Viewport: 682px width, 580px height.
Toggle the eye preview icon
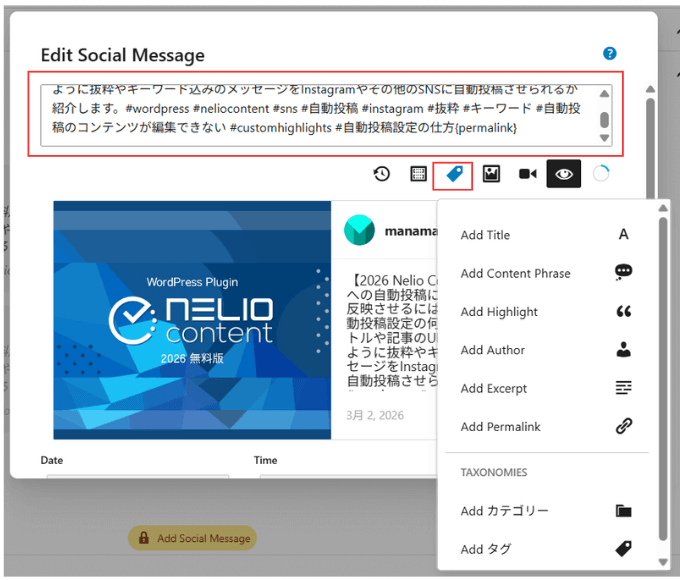click(564, 174)
